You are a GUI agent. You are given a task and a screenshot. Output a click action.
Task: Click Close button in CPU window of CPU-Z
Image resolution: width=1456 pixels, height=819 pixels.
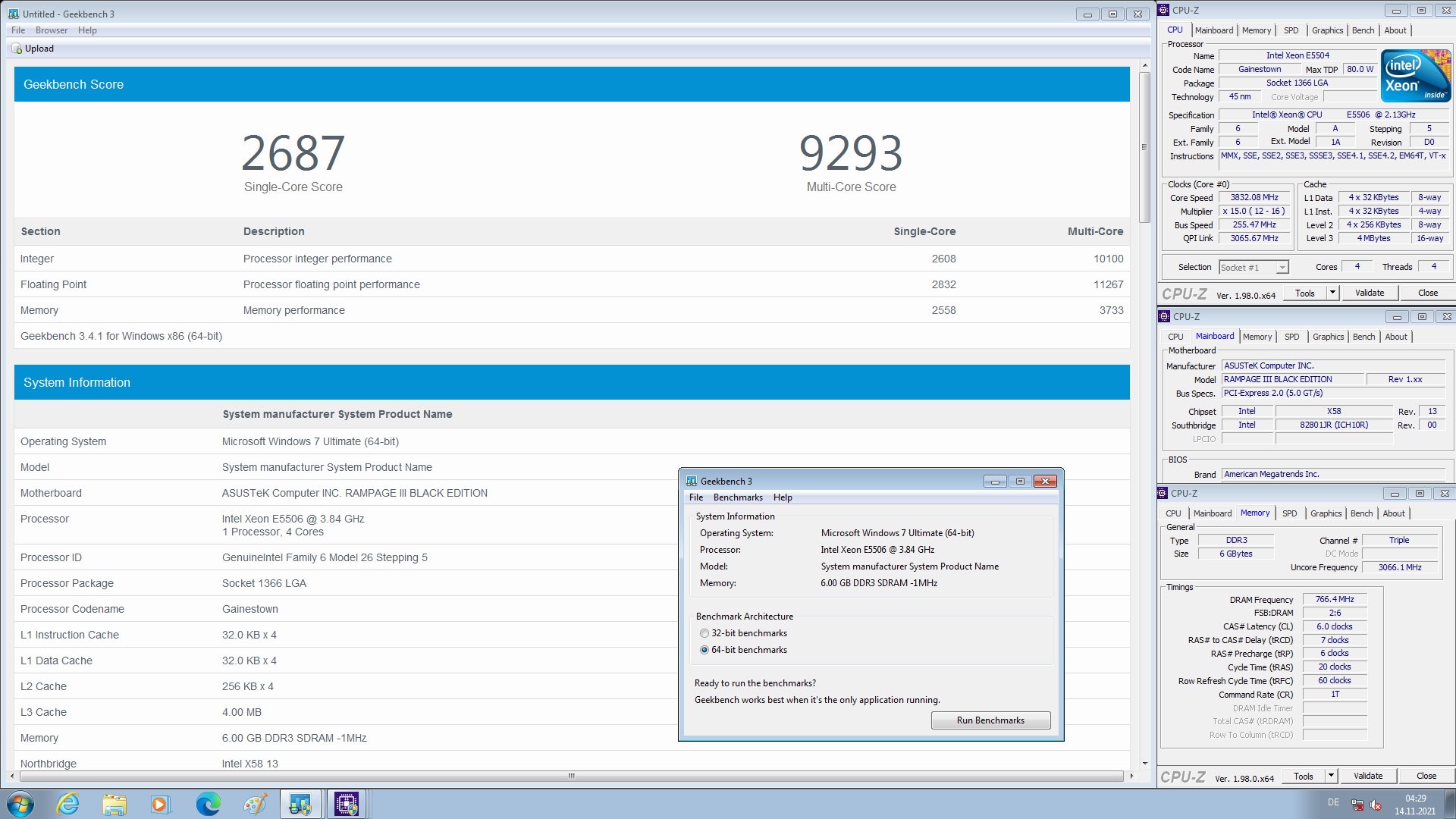pos(1427,293)
